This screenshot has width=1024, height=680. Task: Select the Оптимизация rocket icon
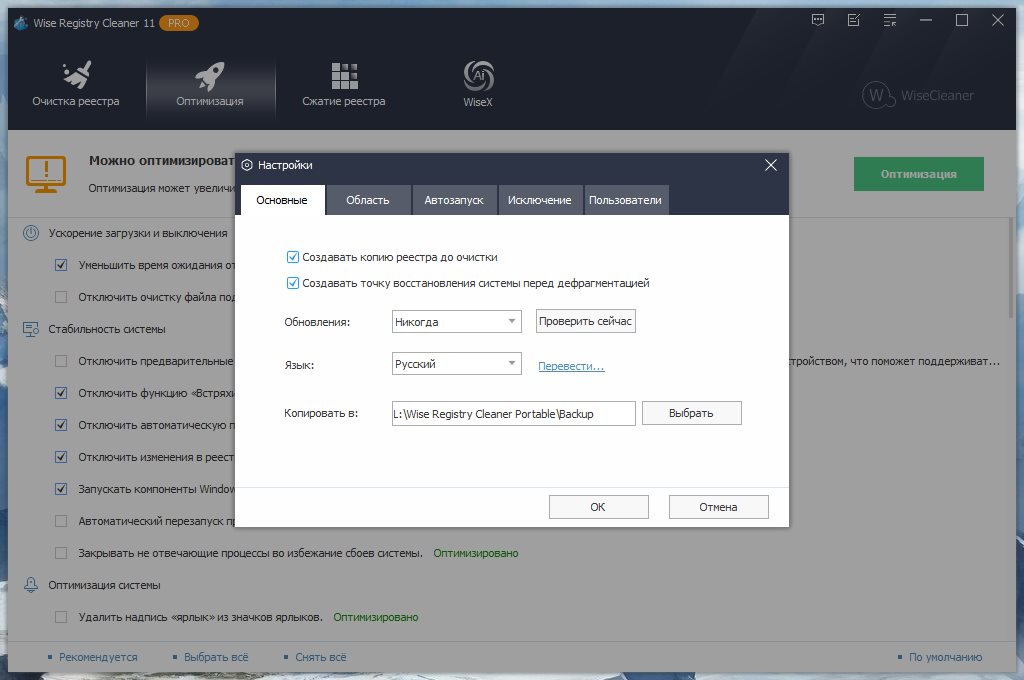[x=210, y=77]
